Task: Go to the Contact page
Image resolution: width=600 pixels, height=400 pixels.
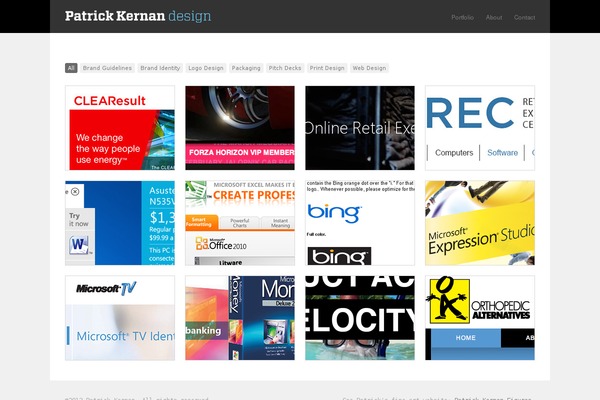Action: 524,17
